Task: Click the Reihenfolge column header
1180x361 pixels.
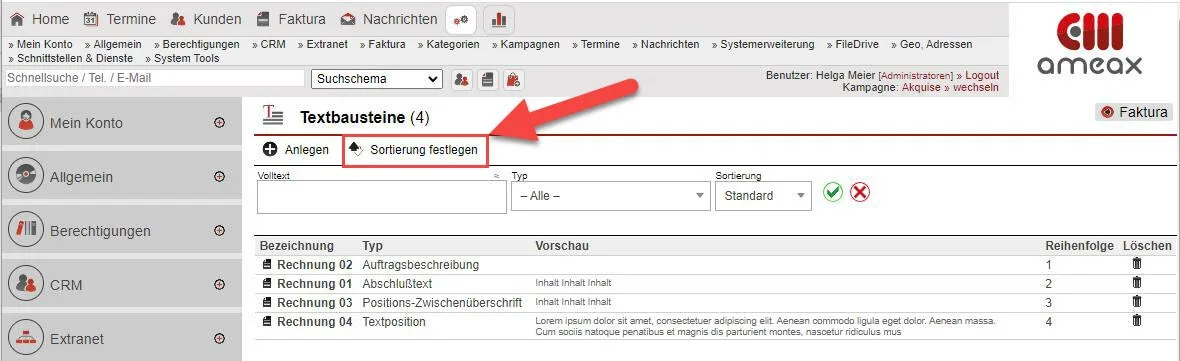Action: point(1079,246)
